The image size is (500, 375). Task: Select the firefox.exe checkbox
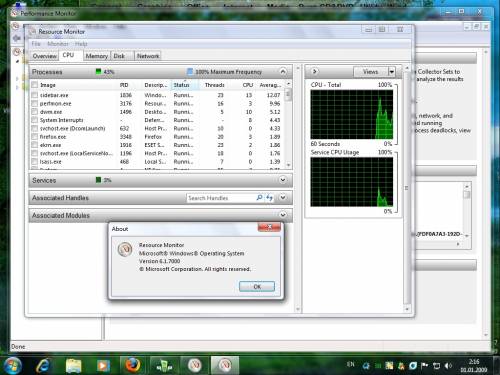pyautogui.click(x=34, y=137)
